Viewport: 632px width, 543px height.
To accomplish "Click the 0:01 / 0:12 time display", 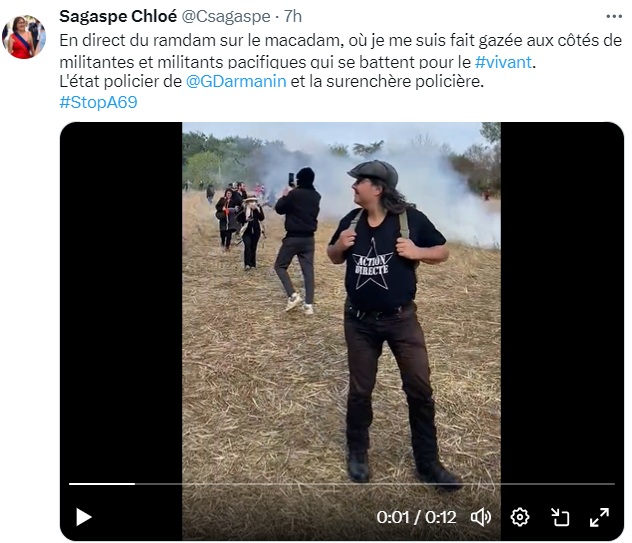I will 416,517.
